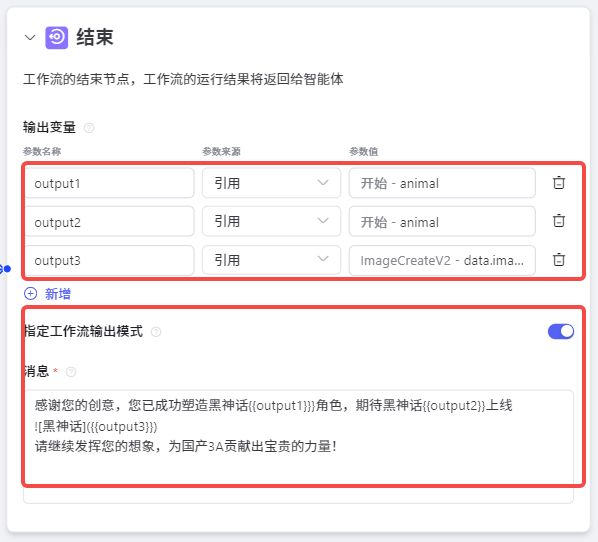Toggle off 指定工作流输出模式 switch
Viewport: 598px width, 542px height.
tap(561, 331)
